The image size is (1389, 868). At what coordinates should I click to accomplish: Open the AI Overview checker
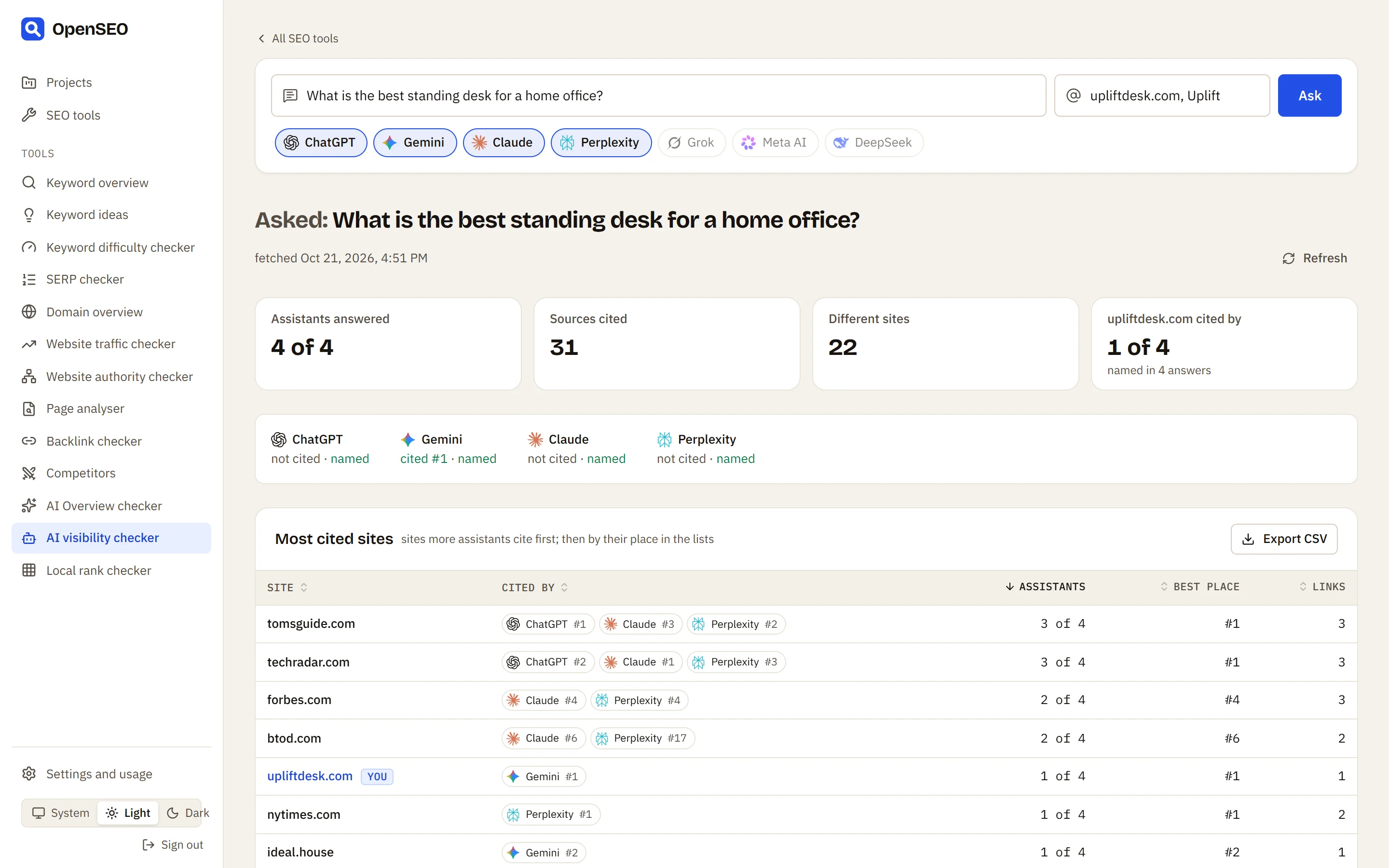(111, 506)
